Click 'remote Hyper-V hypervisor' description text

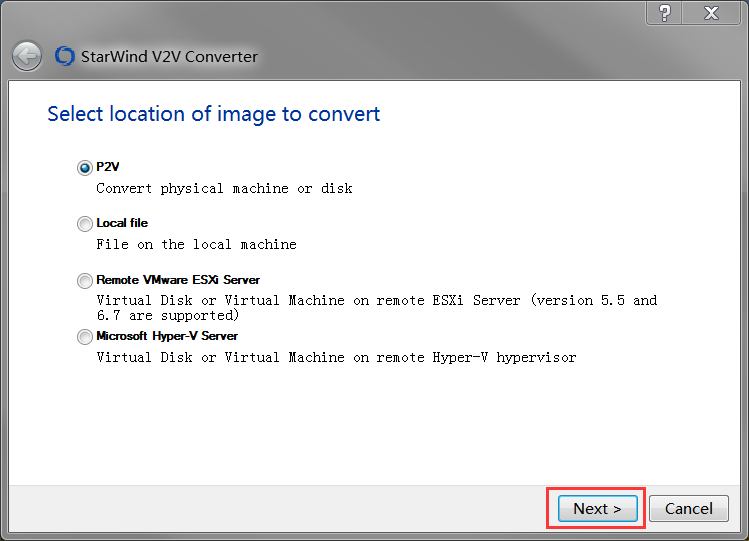(x=476, y=358)
